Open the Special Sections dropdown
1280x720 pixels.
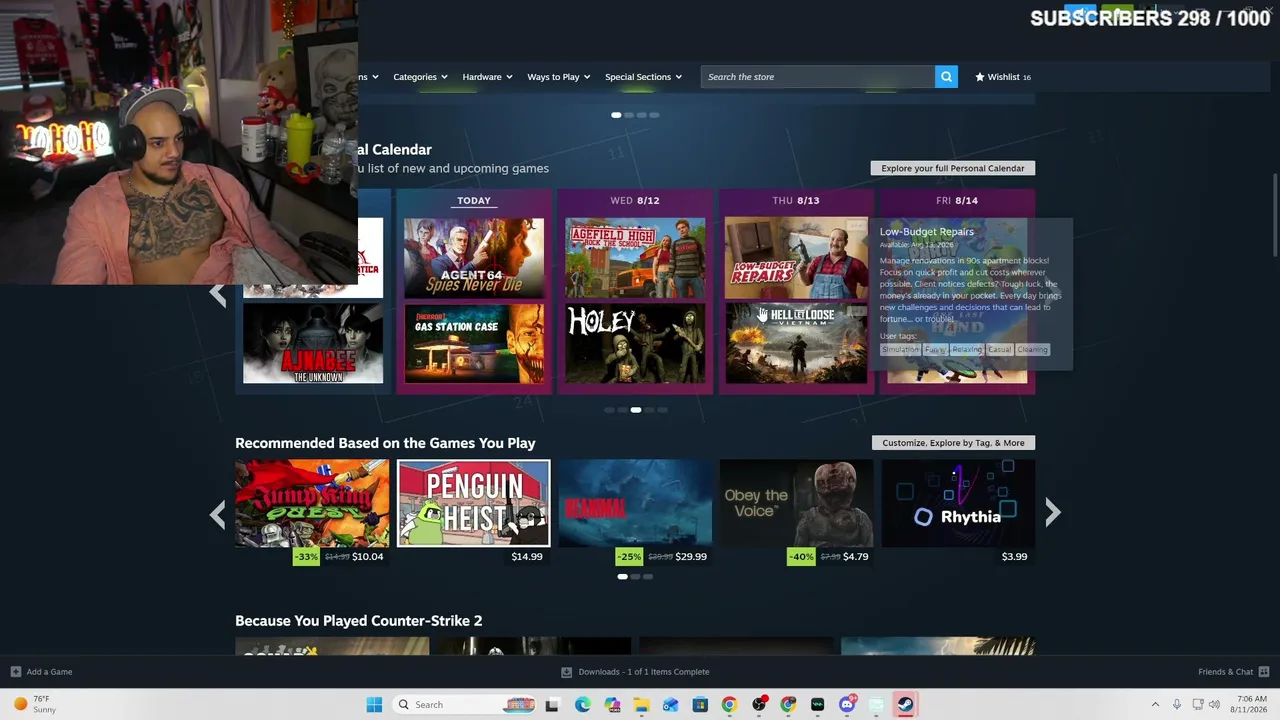[643, 77]
